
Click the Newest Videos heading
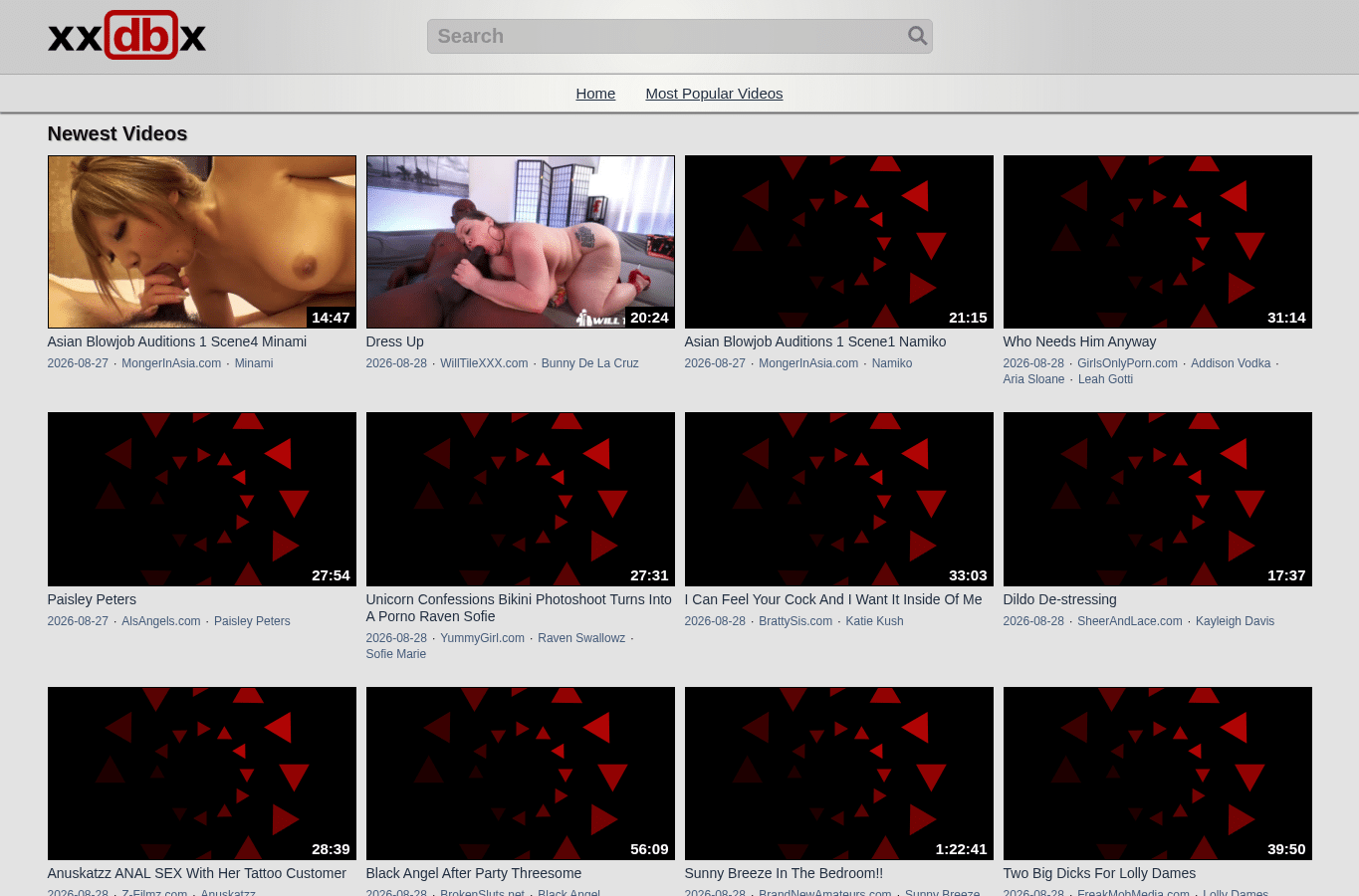tap(117, 133)
